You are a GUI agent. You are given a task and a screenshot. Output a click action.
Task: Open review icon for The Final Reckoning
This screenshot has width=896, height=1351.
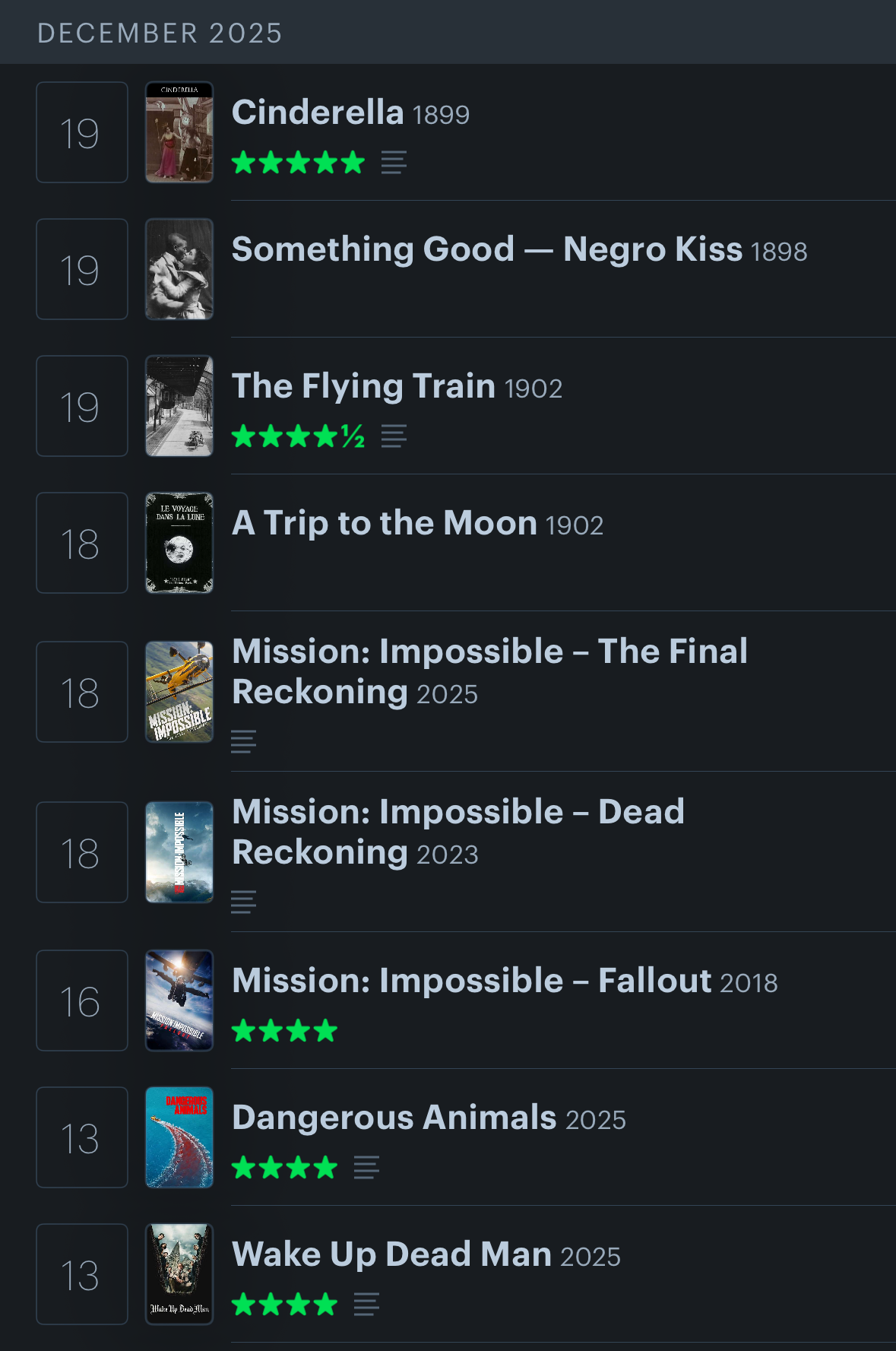click(x=243, y=741)
